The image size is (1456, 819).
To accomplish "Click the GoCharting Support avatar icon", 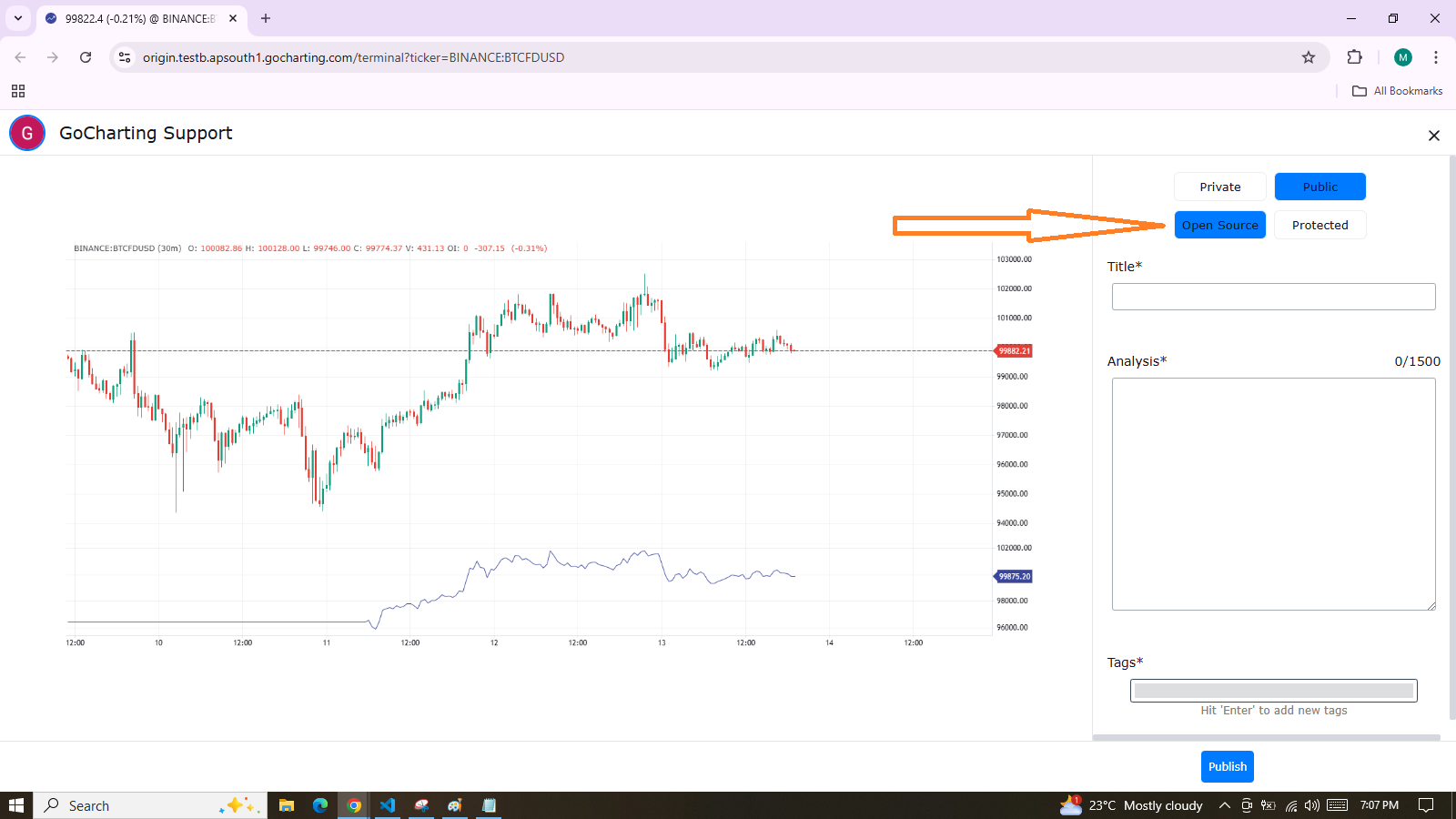I will tap(27, 133).
